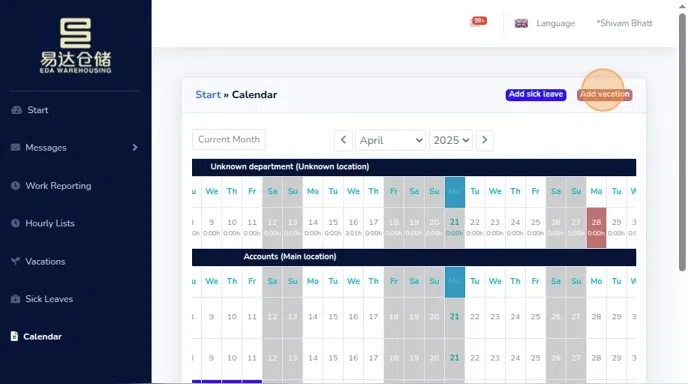
Task: Click the Start dashboard icon in sidebar
Action: point(16,110)
